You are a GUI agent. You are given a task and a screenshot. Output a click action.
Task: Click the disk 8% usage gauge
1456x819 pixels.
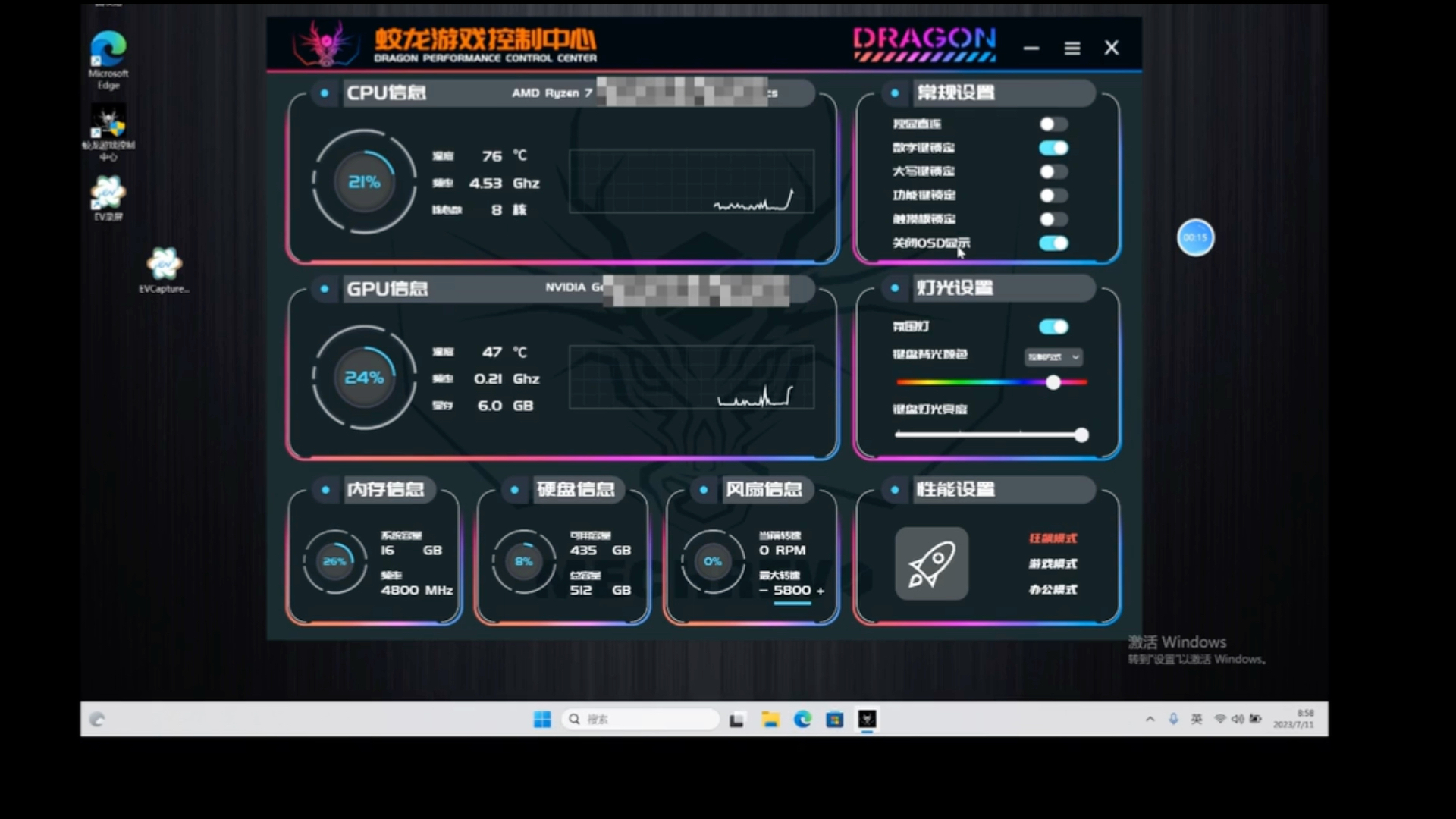tap(524, 561)
